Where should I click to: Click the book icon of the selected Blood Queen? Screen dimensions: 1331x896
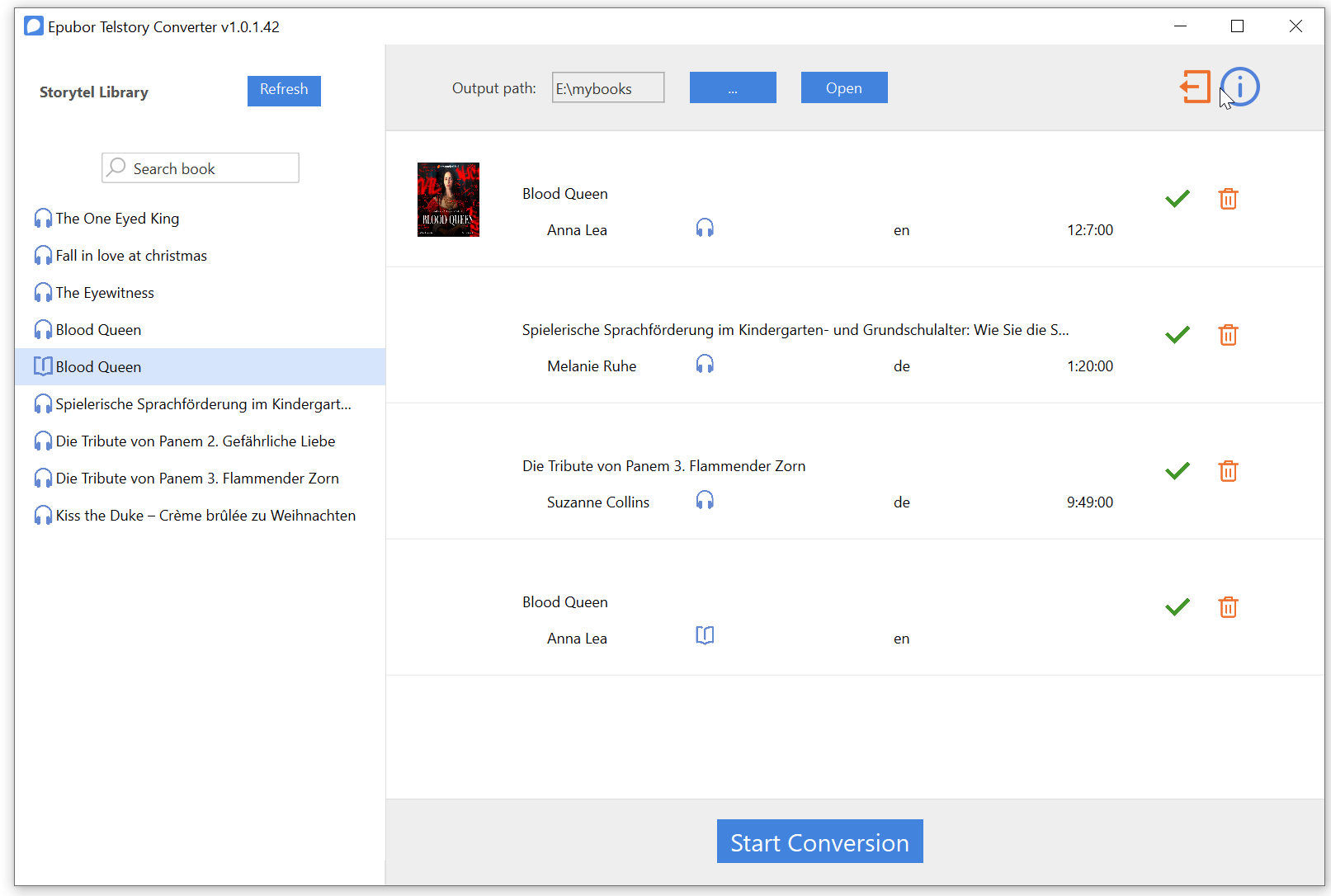(43, 366)
